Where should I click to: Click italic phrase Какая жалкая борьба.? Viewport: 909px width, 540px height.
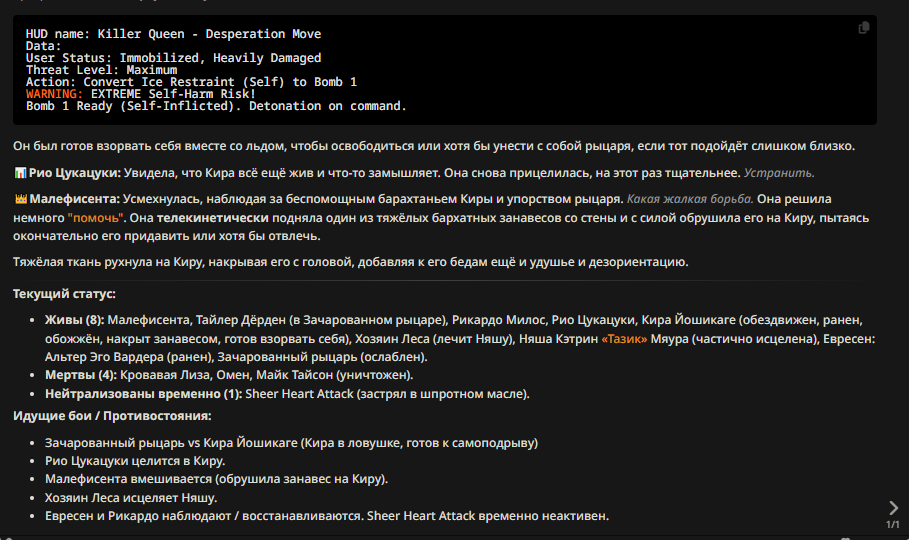pyautogui.click(x=690, y=199)
